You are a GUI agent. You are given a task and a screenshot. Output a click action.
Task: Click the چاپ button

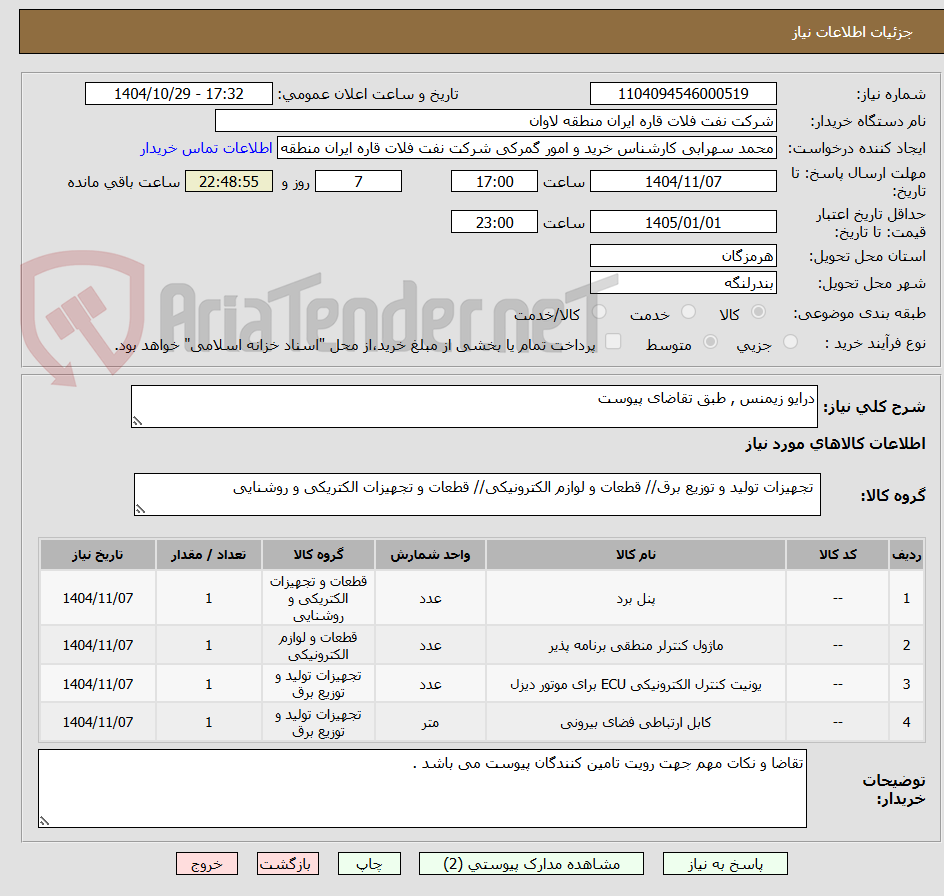coord(369,863)
